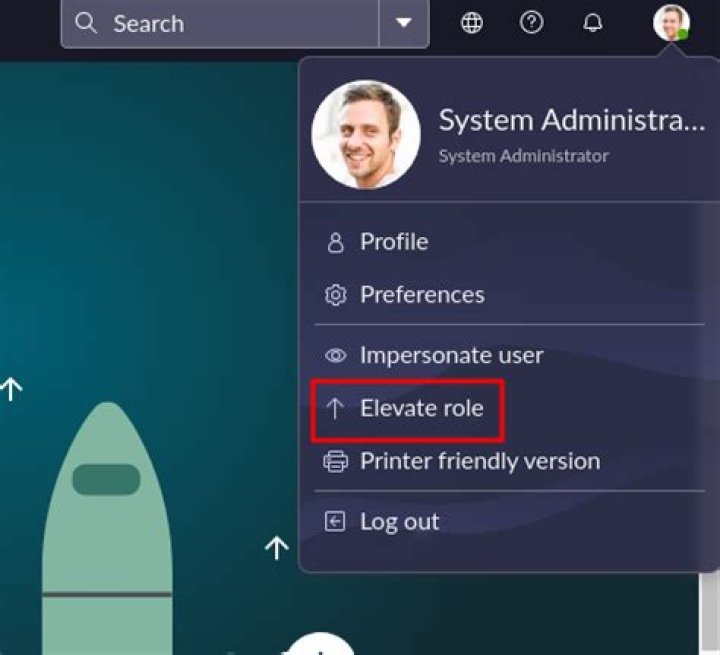
Task: Click the printer icon in user menu
Action: coord(336,461)
